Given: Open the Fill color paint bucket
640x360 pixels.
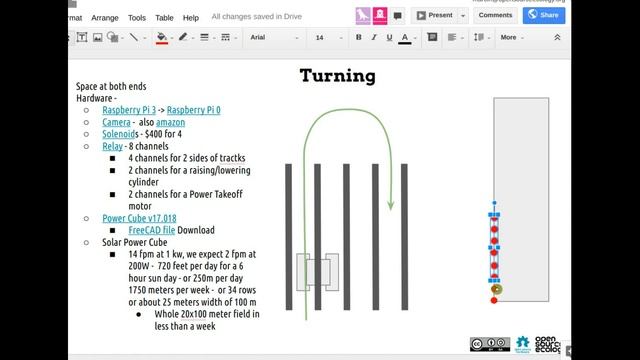Looking at the screenshot, I should click(x=162, y=38).
